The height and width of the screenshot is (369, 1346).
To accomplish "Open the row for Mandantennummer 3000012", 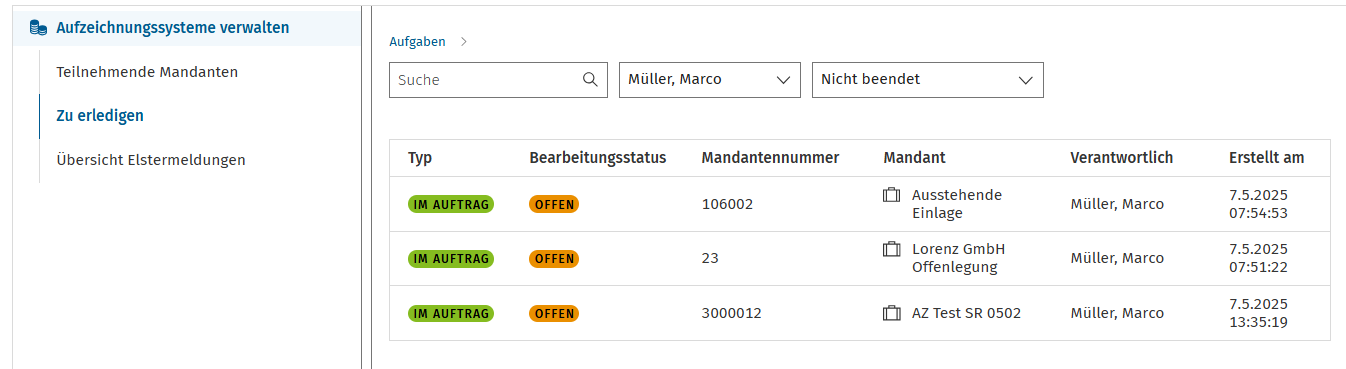I will pyautogui.click(x=860, y=313).
